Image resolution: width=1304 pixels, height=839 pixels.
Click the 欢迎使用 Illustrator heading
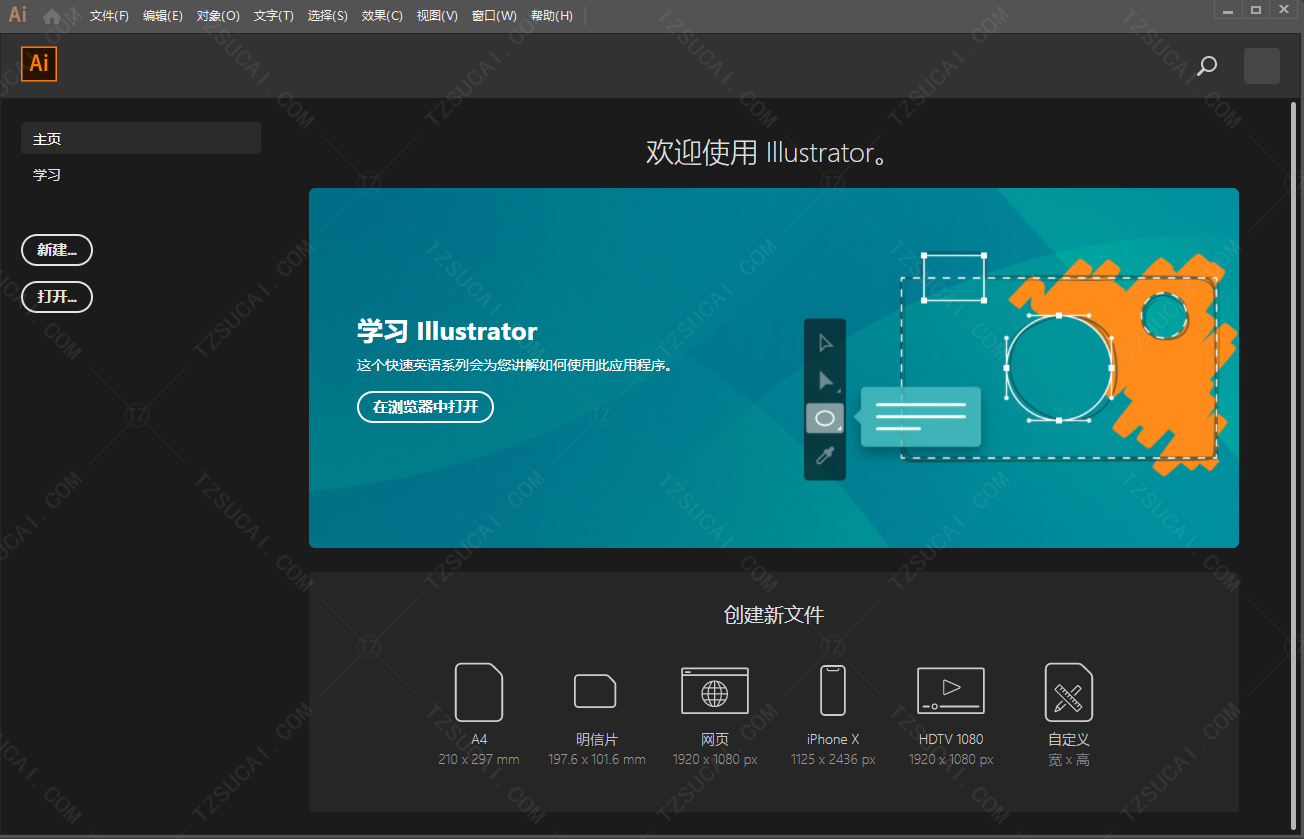(767, 153)
